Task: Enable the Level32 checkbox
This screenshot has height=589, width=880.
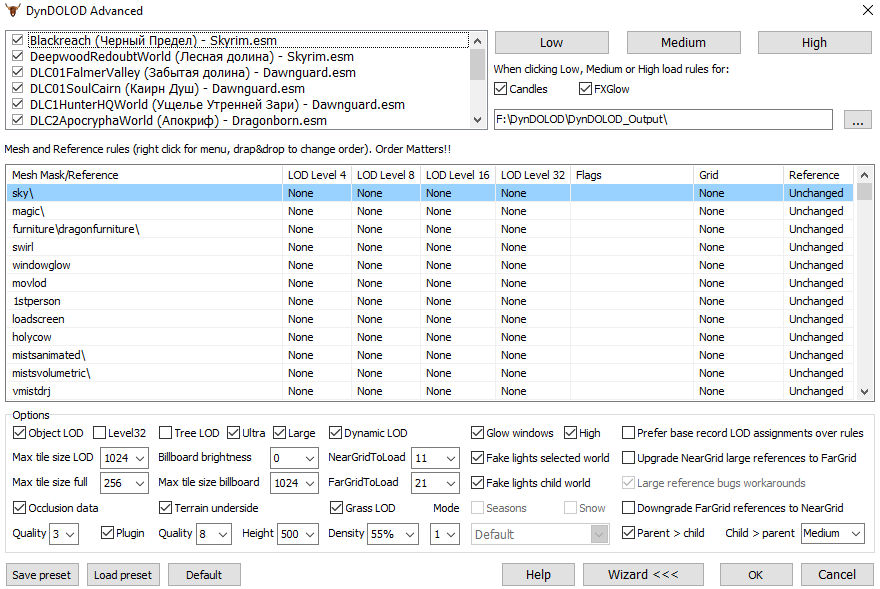Action: [99, 433]
